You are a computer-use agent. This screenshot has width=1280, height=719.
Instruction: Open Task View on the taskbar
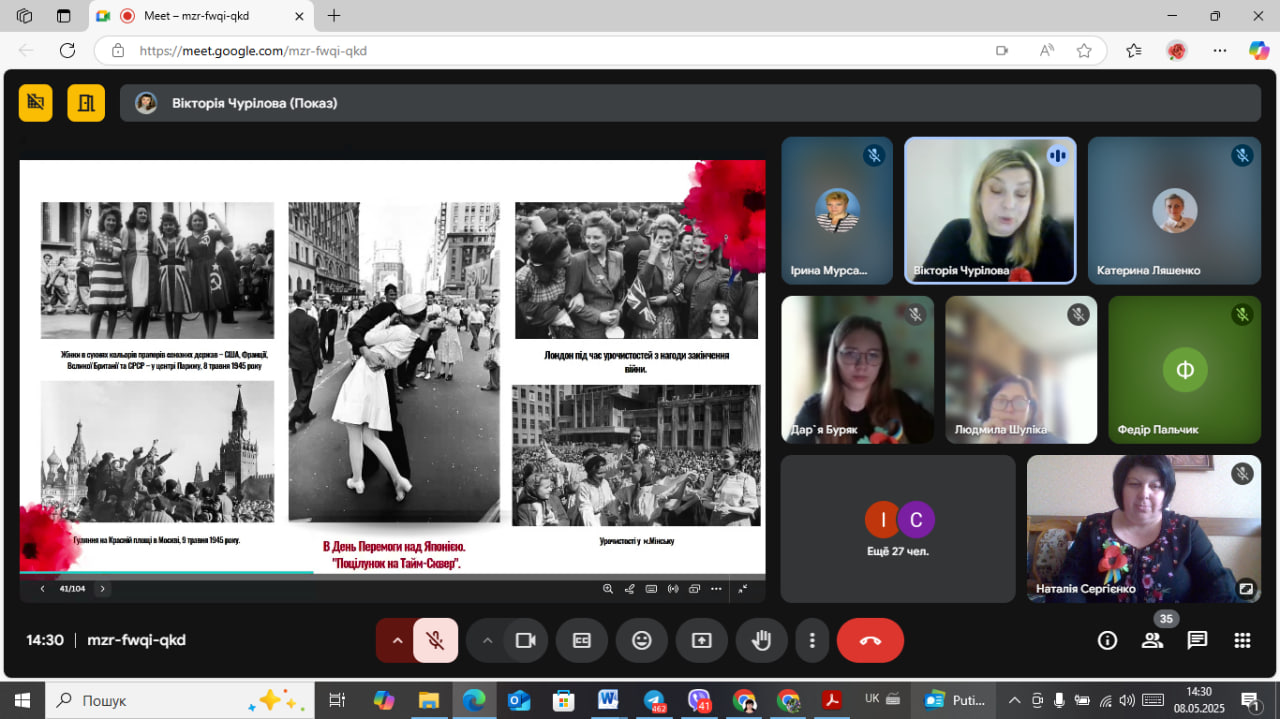337,700
